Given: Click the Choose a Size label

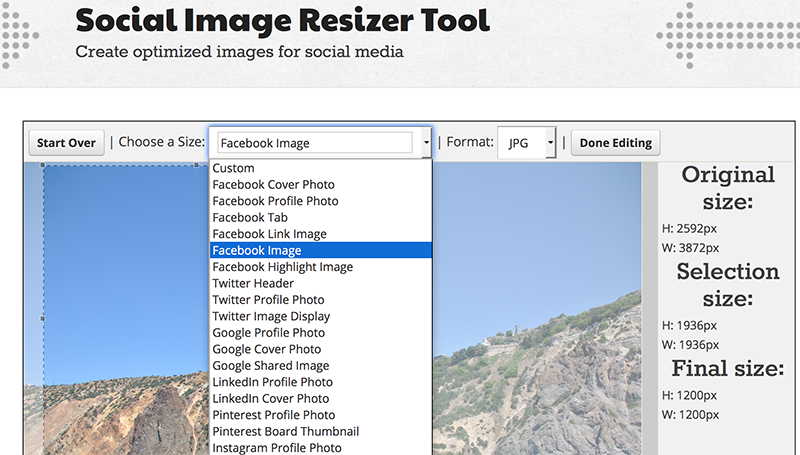Looking at the screenshot, I should (x=162, y=142).
